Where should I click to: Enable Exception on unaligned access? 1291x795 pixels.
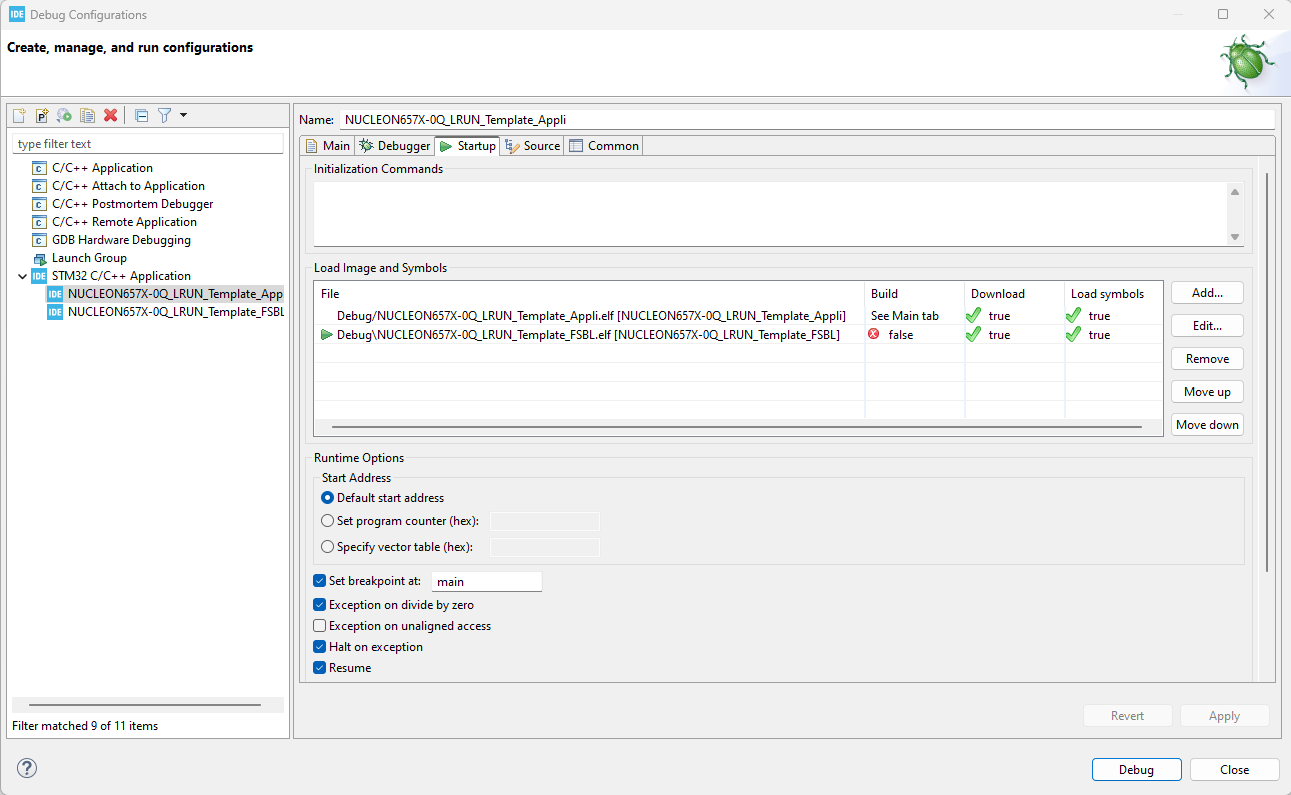(319, 625)
